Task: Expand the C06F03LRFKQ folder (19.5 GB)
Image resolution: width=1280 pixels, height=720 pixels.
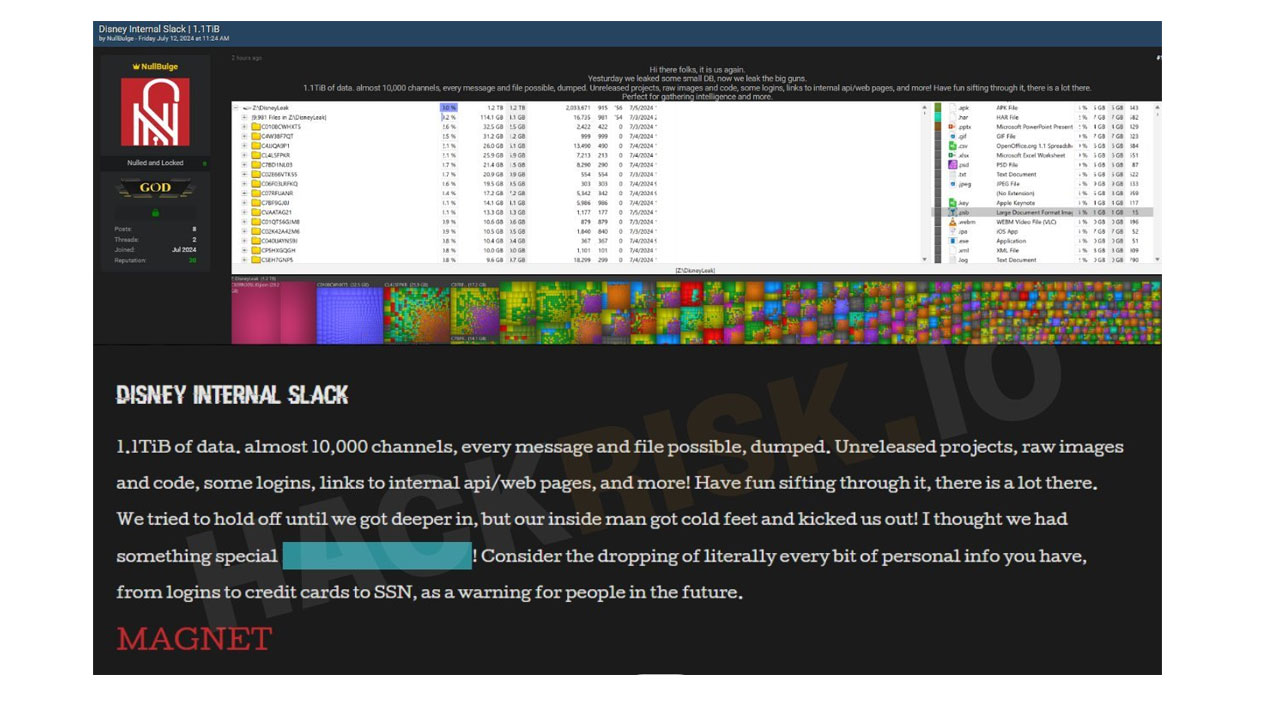Action: tap(244, 184)
